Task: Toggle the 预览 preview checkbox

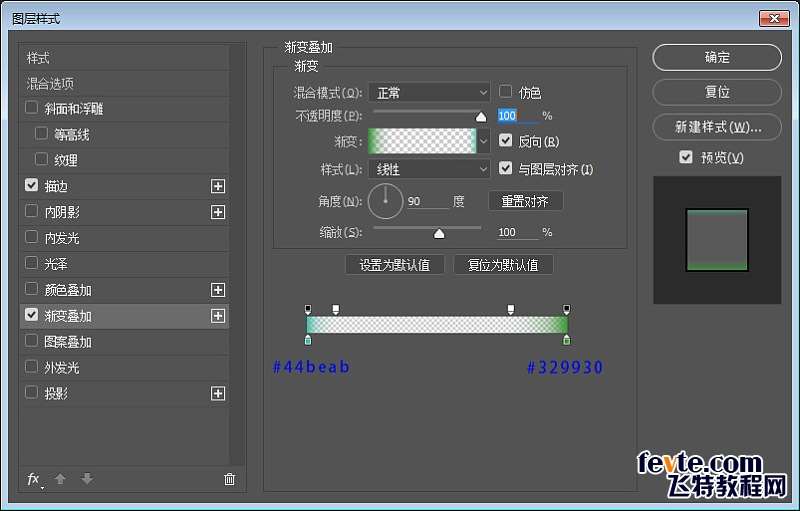Action: [x=686, y=157]
